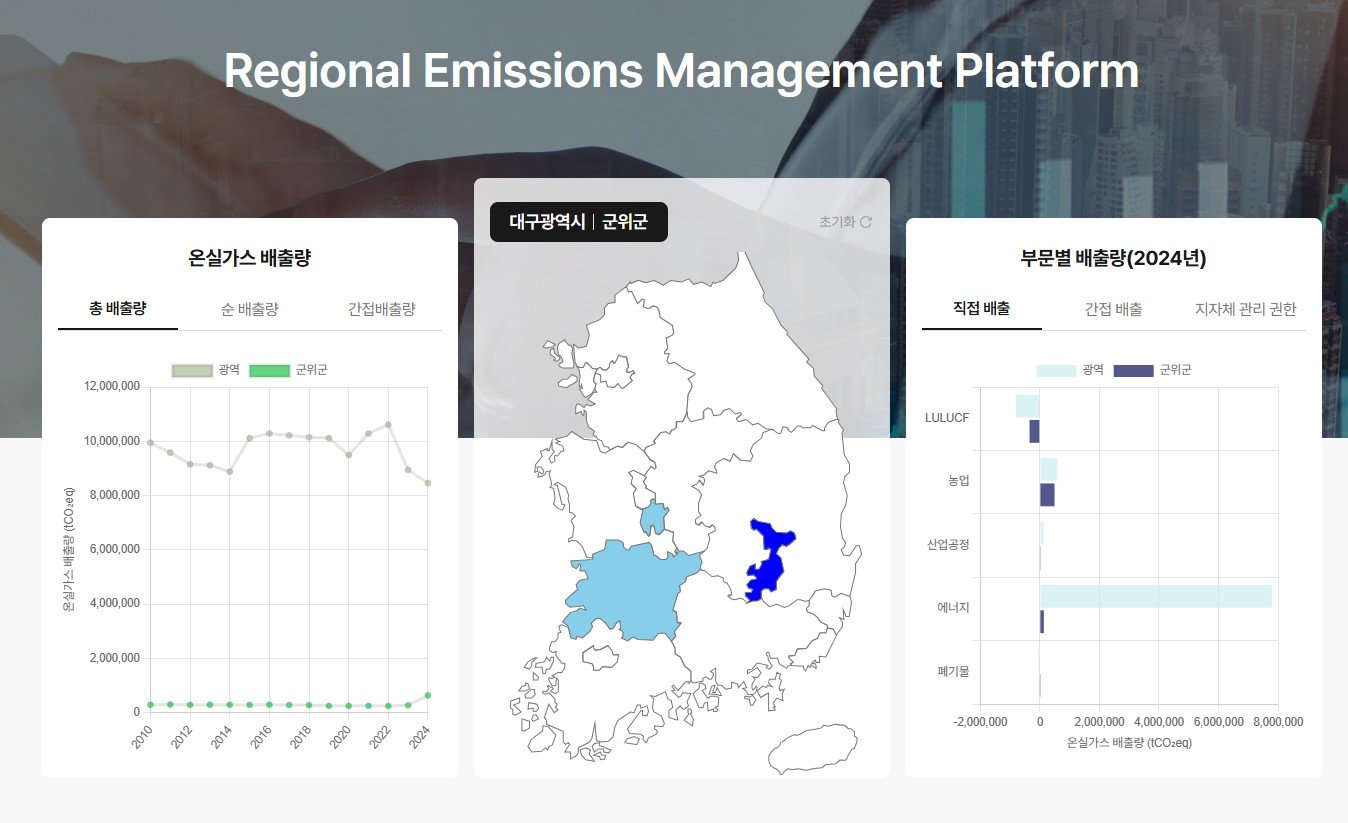Image resolution: width=1348 pixels, height=823 pixels.
Task: Switch to the 간접 배출 sector tab
Action: click(1113, 309)
